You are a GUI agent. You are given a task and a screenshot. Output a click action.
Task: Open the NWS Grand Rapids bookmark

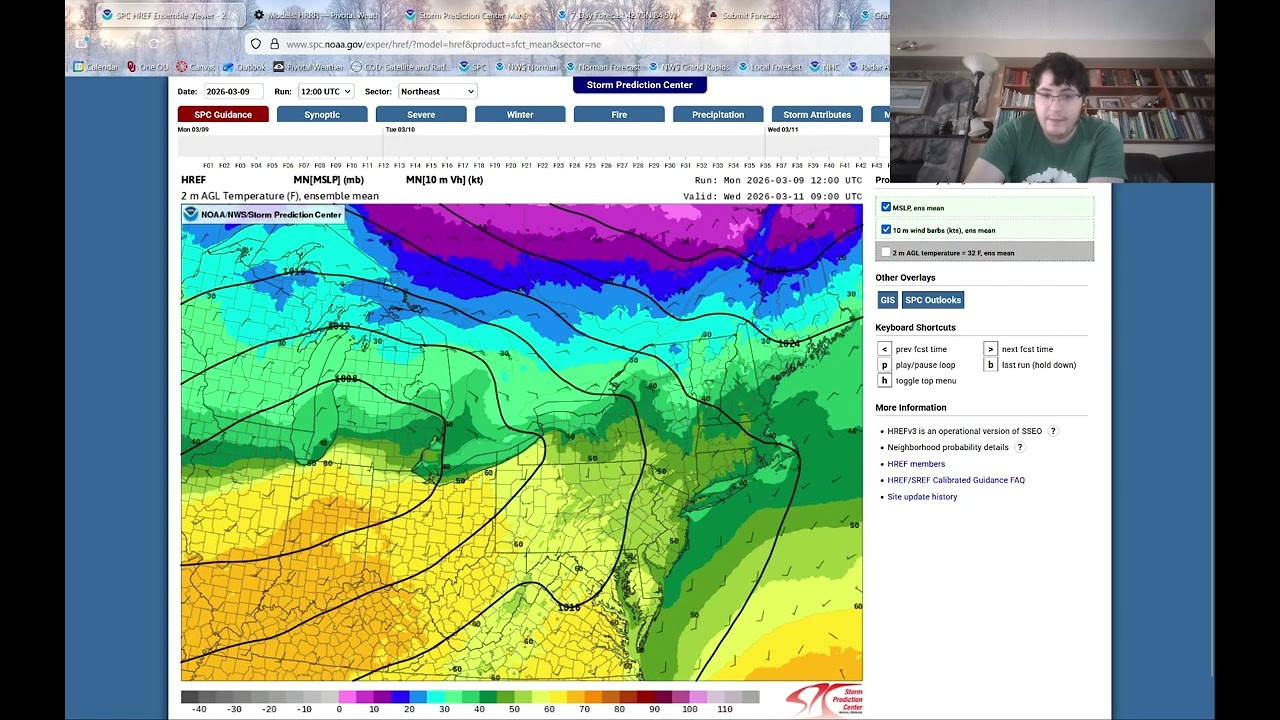click(x=688, y=67)
